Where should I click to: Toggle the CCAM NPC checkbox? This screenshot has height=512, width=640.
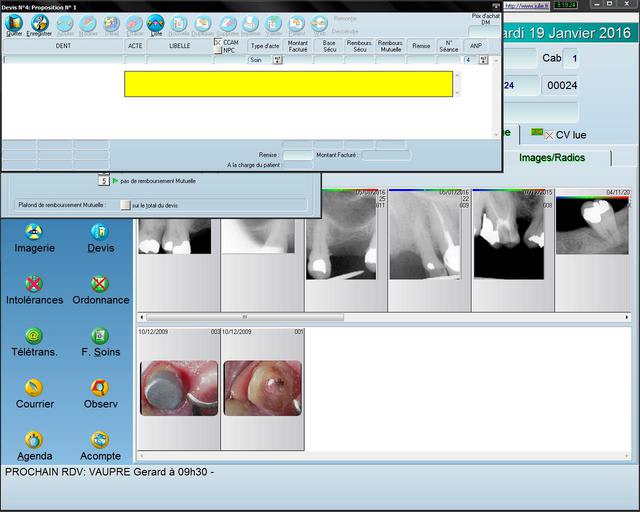click(218, 42)
